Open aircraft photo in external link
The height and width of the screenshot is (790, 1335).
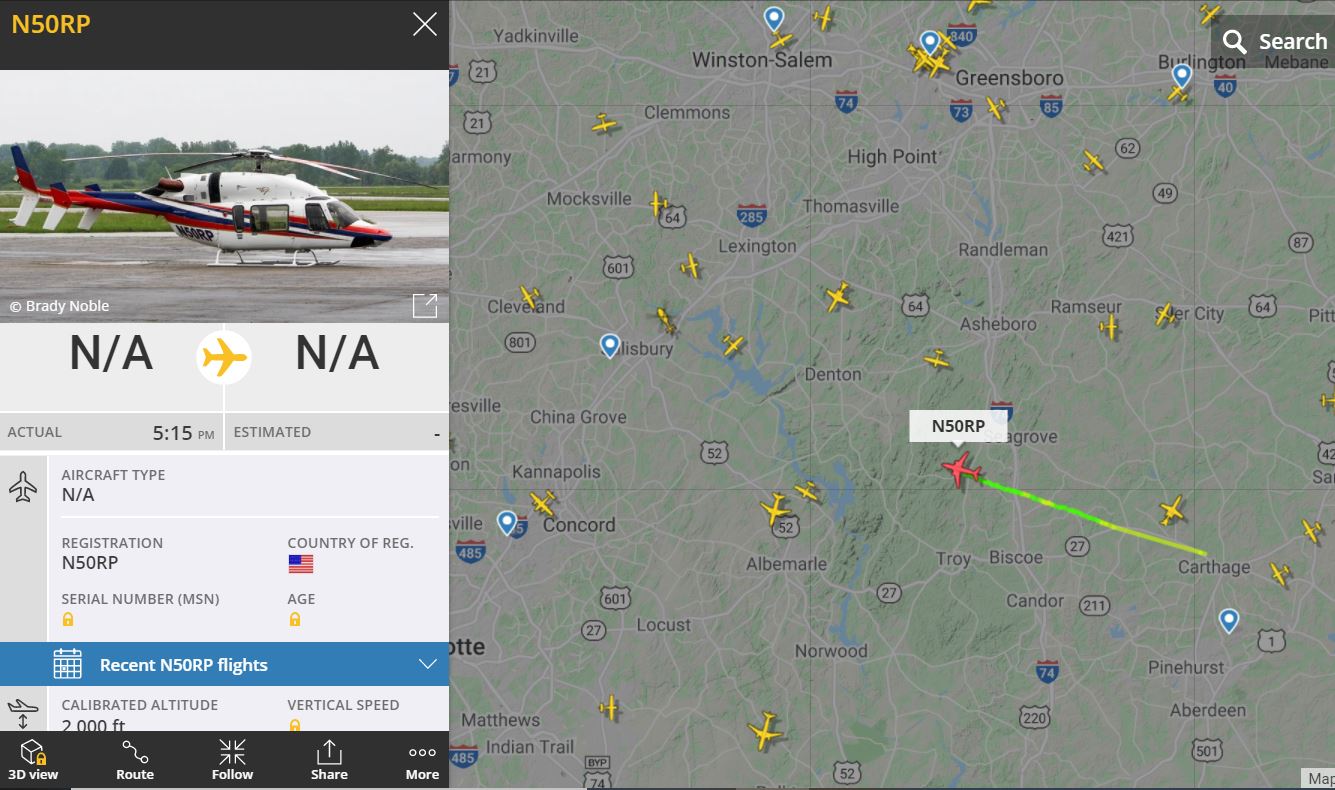pos(425,305)
